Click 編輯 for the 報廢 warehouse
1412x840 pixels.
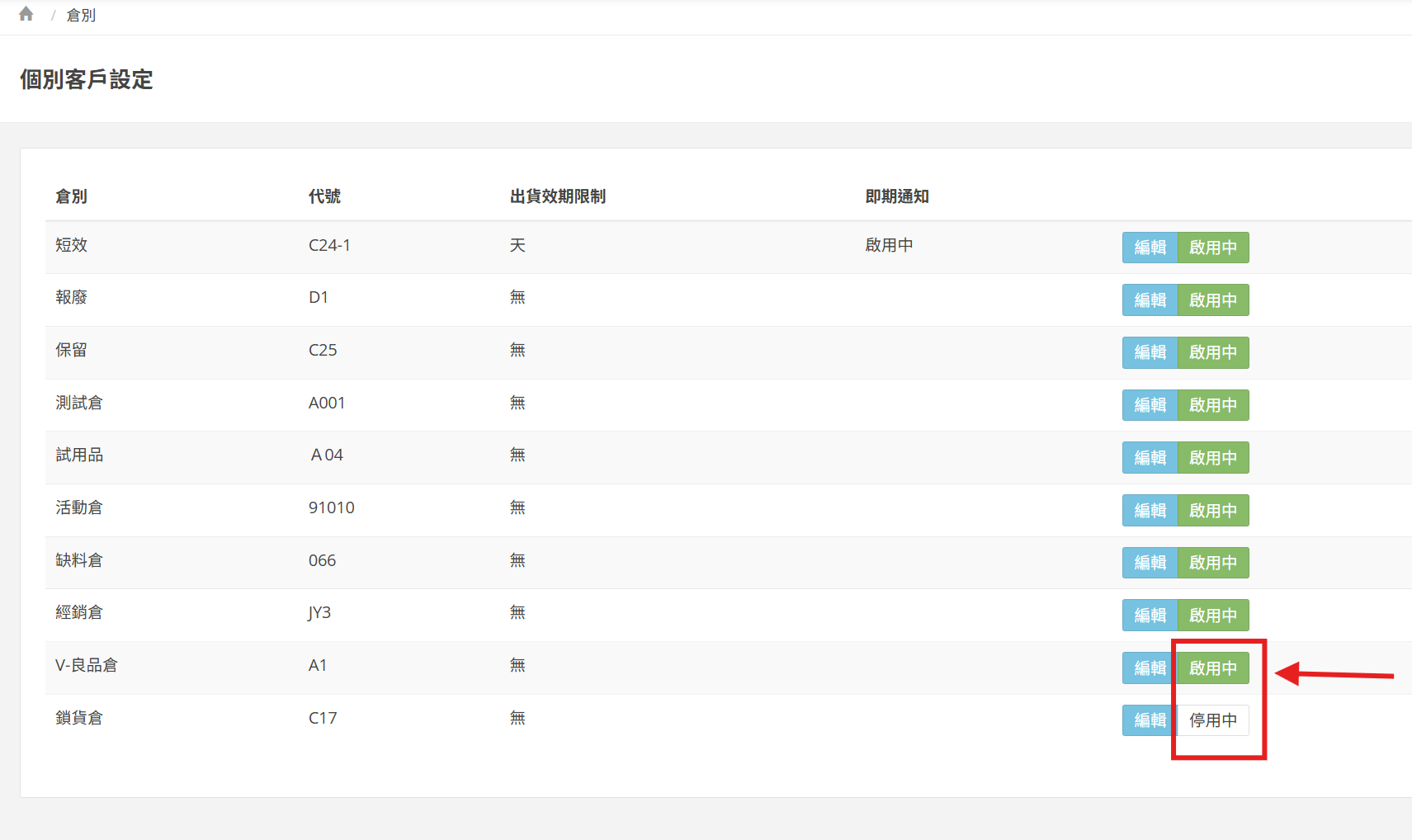click(1150, 300)
